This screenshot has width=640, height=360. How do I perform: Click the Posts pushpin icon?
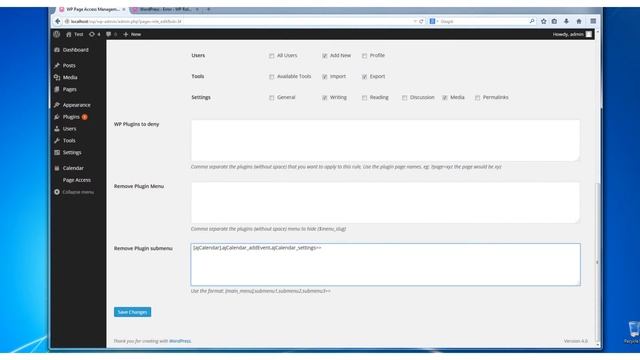point(57,65)
